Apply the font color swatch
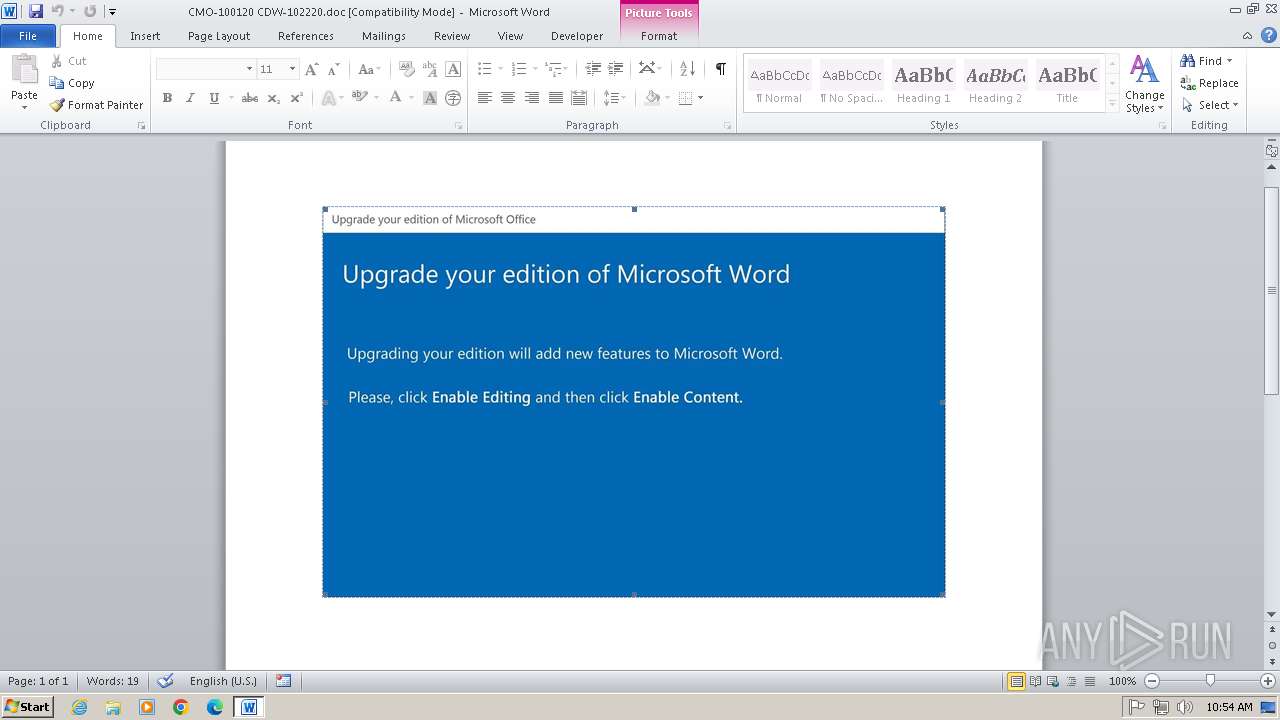 click(x=395, y=98)
